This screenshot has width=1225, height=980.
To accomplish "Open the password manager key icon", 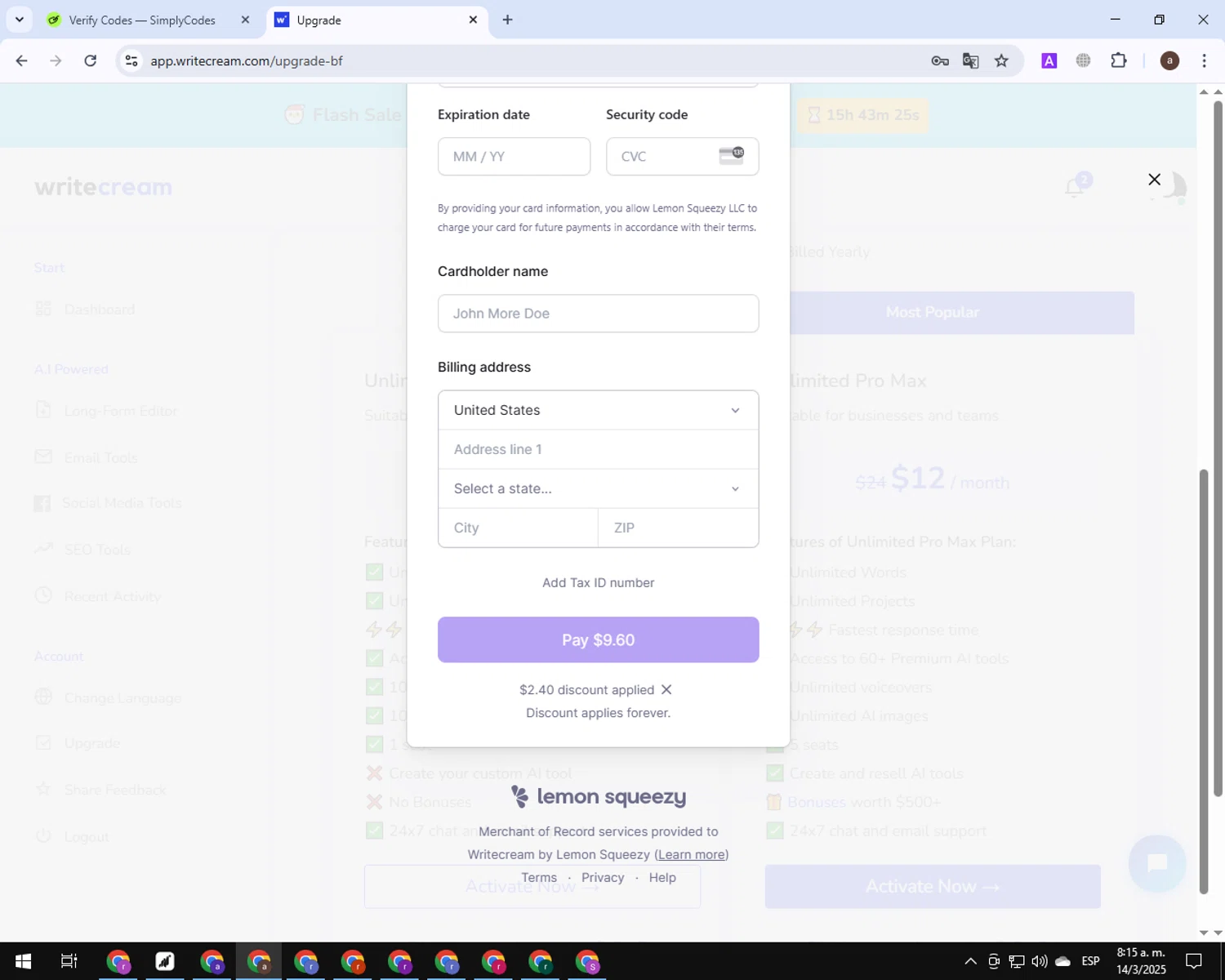I will [940, 60].
